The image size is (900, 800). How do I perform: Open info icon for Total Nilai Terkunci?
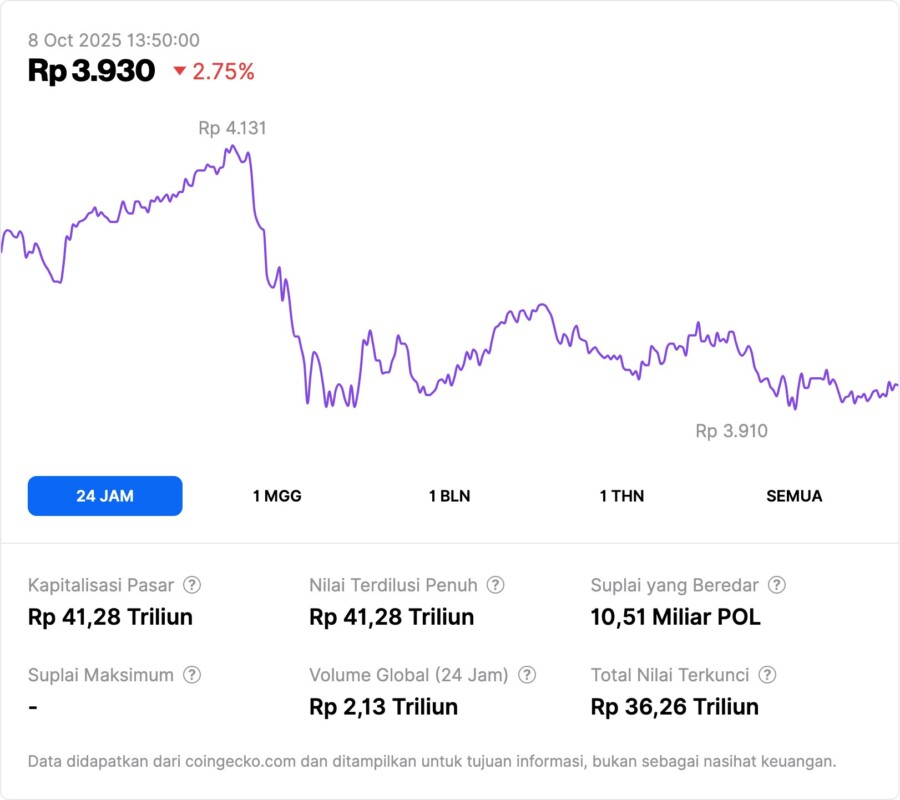tap(767, 675)
